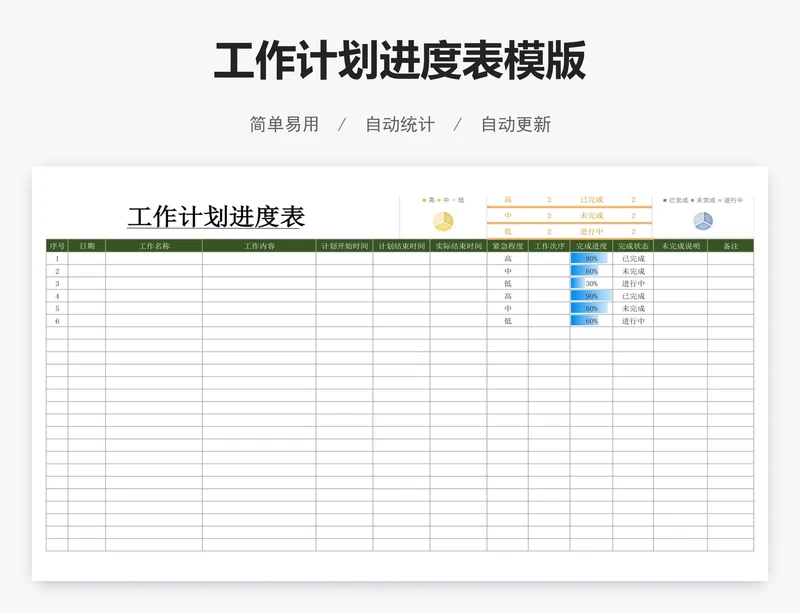Click the 计划结束时间 column header
Screen dimensions: 800x613
[x=402, y=246]
